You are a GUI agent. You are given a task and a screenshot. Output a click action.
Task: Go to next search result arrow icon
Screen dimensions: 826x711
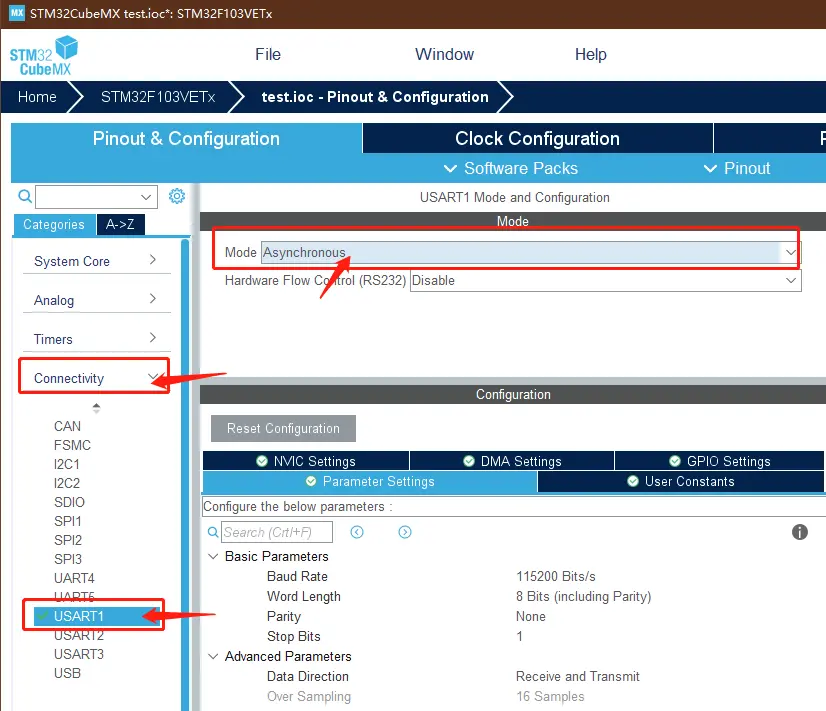click(x=405, y=532)
